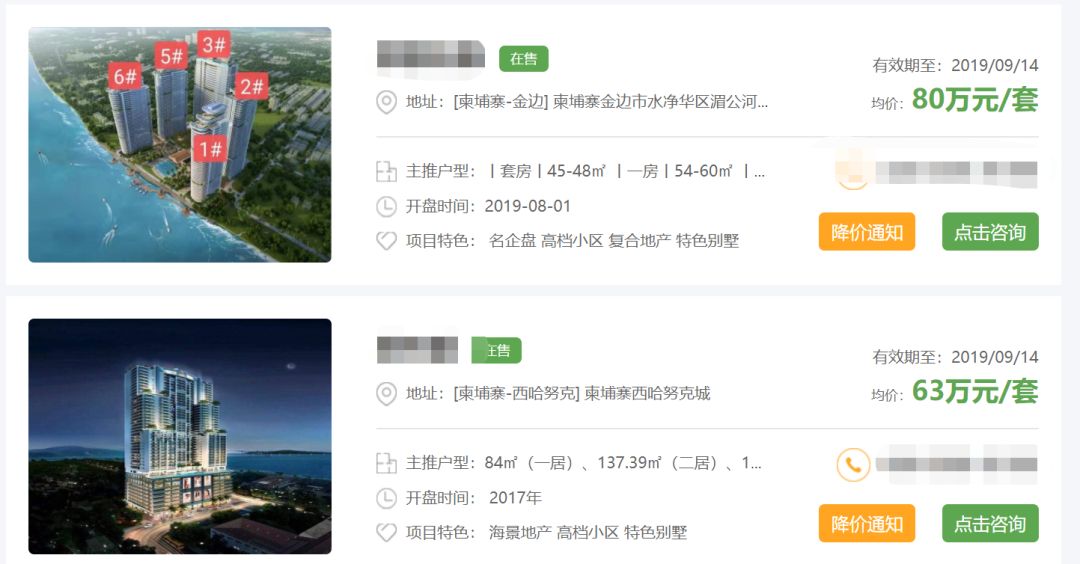Click clock icon beside 2017年 opening time
Viewport: 1080px width, 564px height.
pos(386,498)
